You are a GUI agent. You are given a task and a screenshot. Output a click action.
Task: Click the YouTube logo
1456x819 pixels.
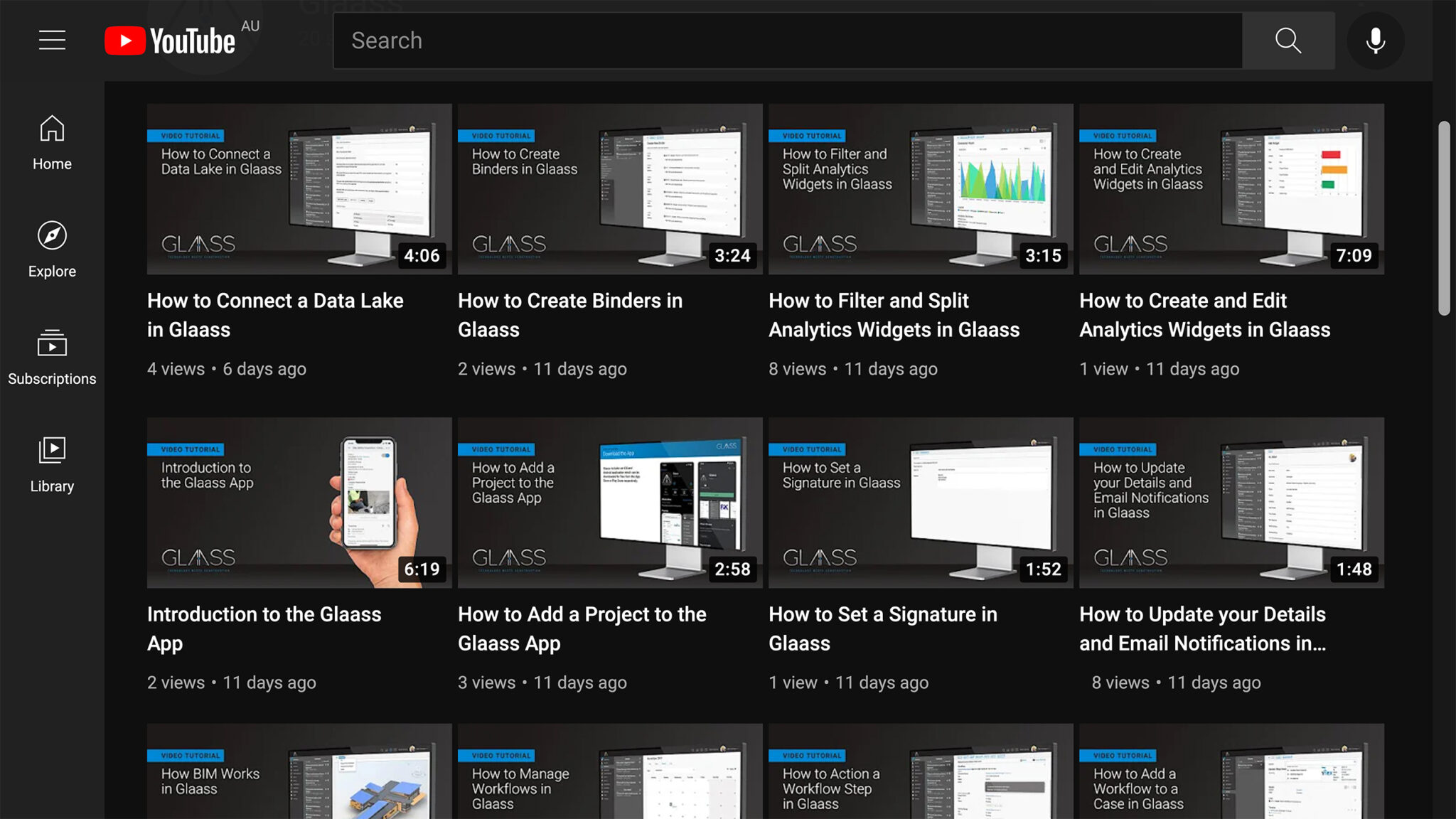point(170,41)
